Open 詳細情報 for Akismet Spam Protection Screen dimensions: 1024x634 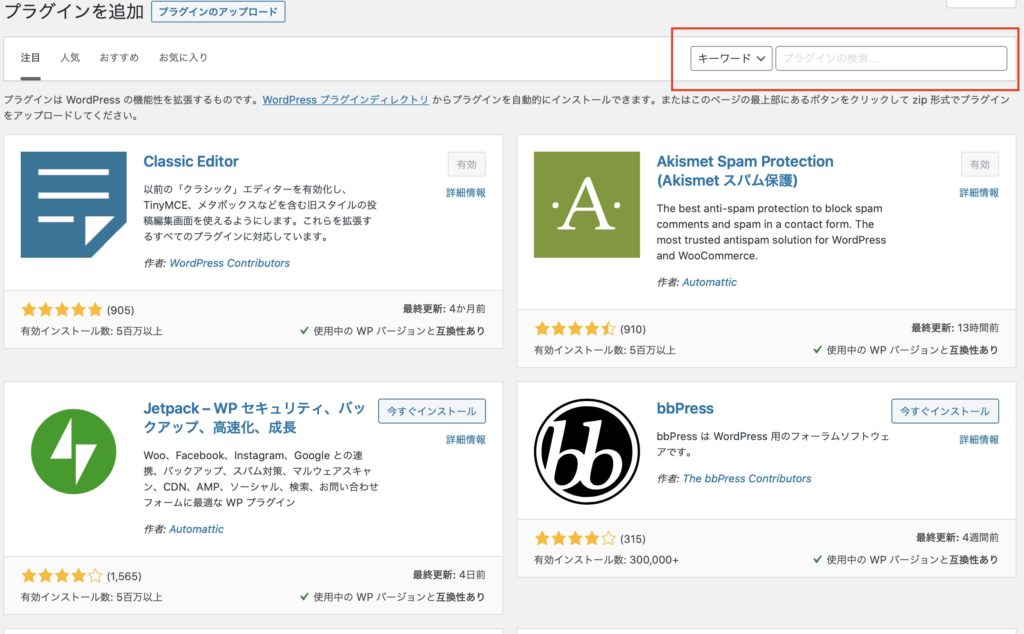pos(979,193)
